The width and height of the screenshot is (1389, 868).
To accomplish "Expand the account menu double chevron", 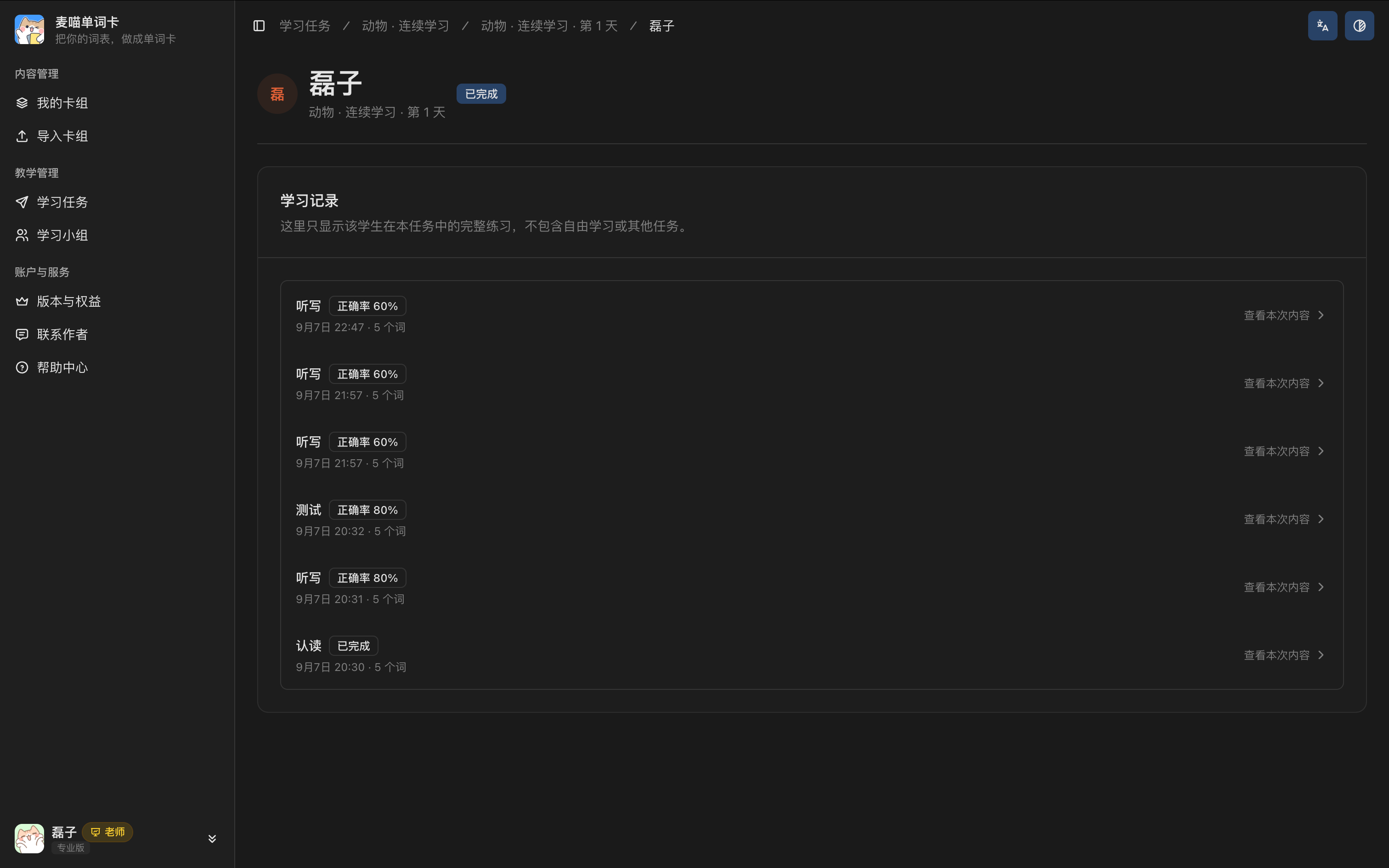I will [x=212, y=839].
